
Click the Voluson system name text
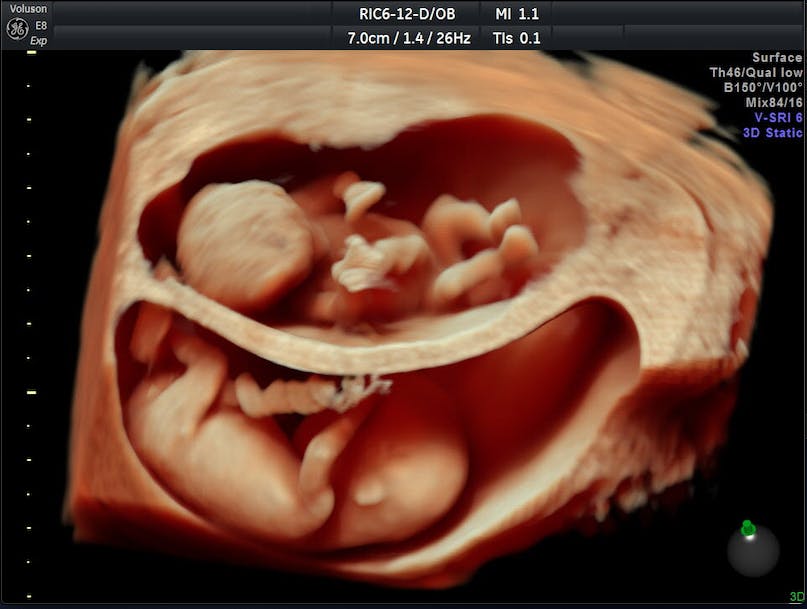(x=21, y=7)
